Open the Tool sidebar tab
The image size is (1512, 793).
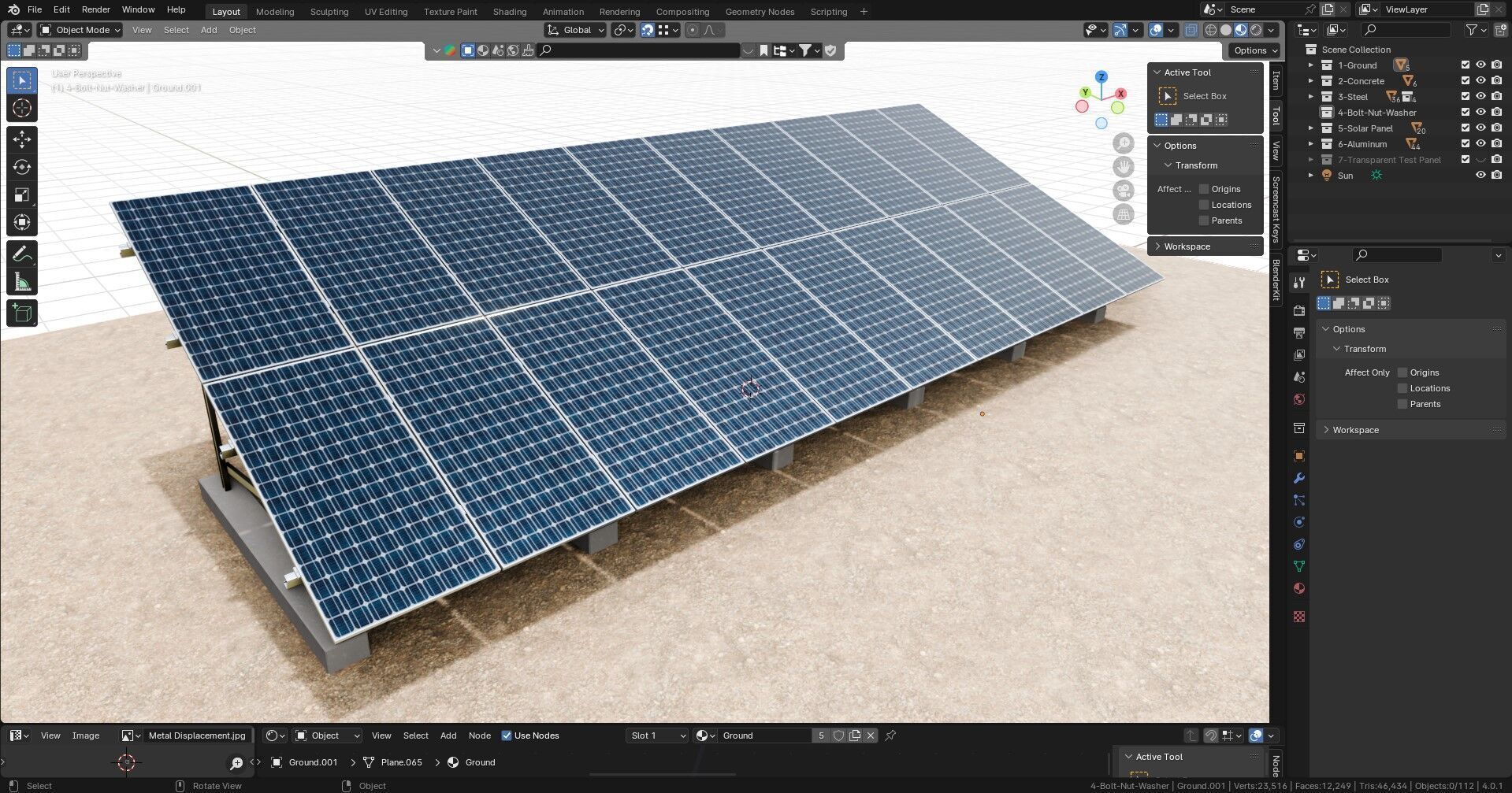pyautogui.click(x=1276, y=117)
